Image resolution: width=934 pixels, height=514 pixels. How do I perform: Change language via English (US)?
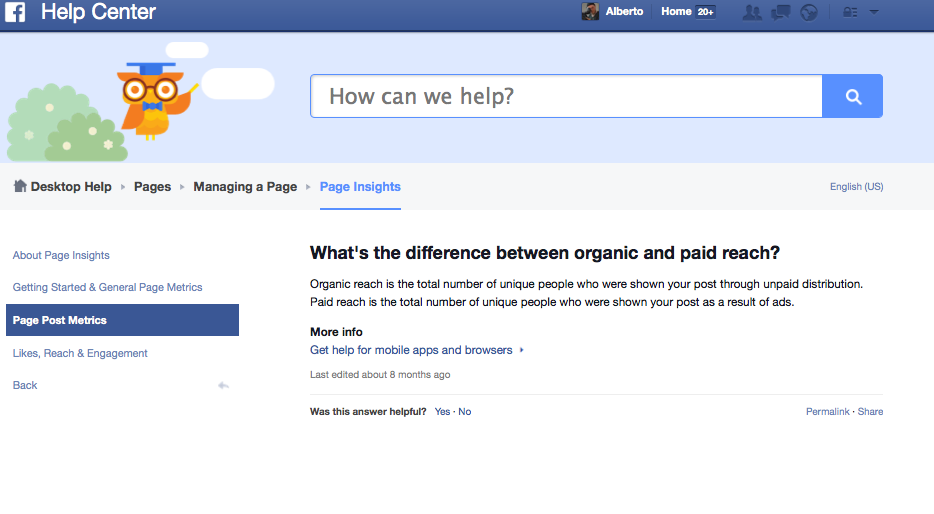pos(857,186)
